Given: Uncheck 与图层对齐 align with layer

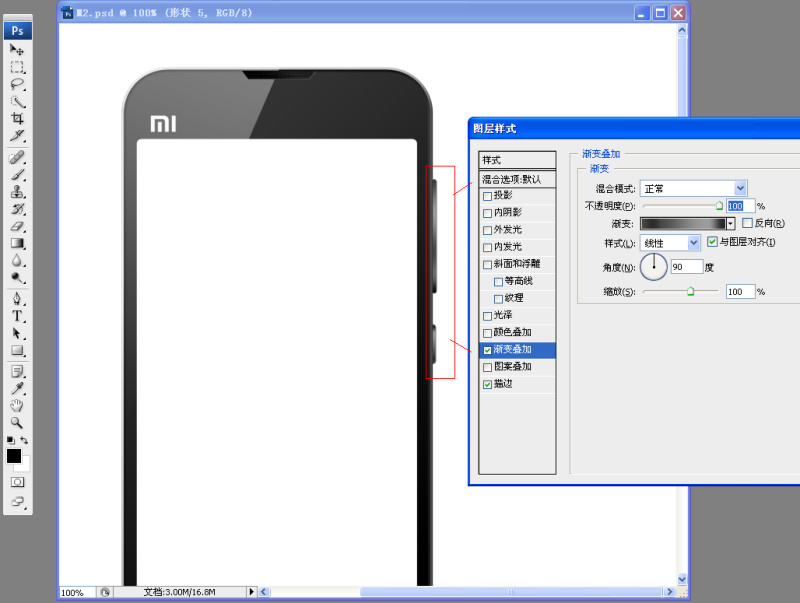Looking at the screenshot, I should [x=712, y=242].
